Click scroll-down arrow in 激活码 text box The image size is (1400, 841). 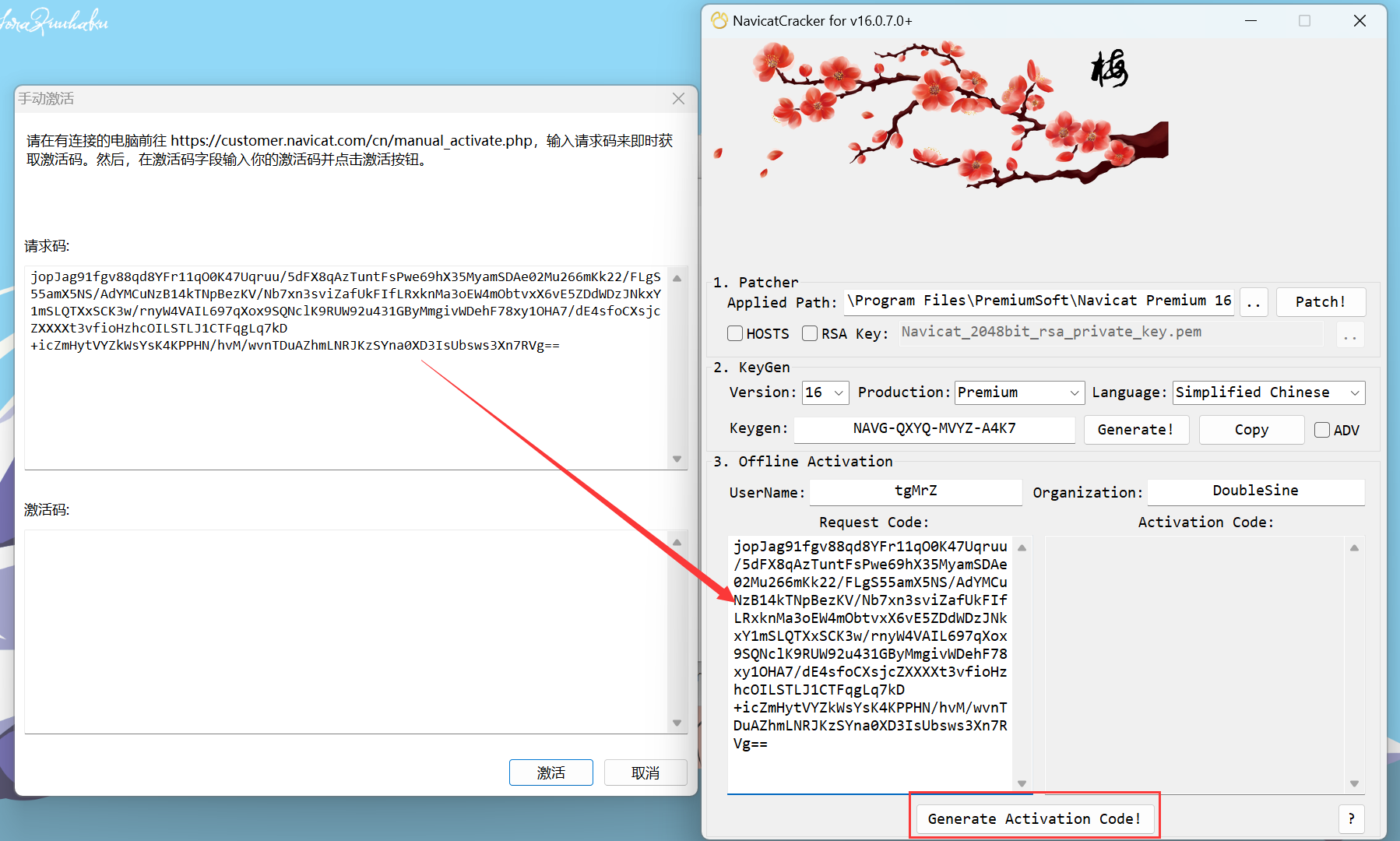[677, 723]
